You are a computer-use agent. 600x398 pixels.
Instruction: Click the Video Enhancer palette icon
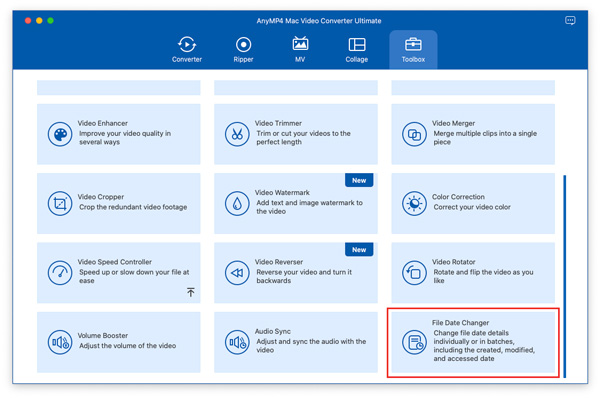point(60,134)
